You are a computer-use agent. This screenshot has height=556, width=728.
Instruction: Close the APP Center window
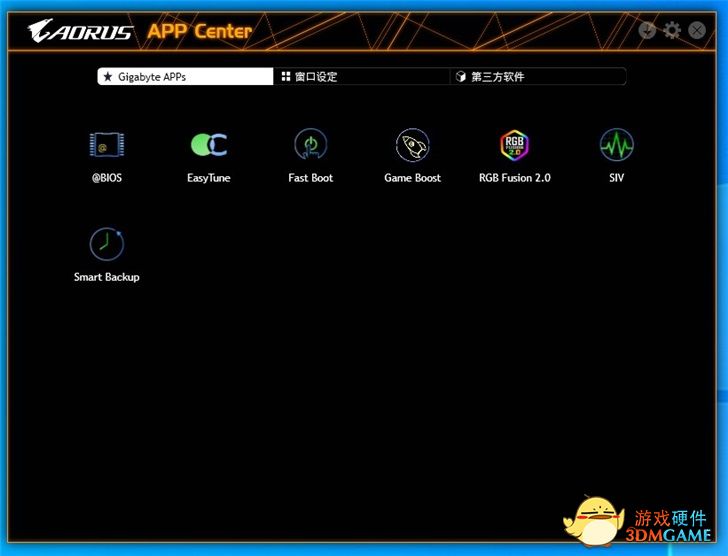697,31
